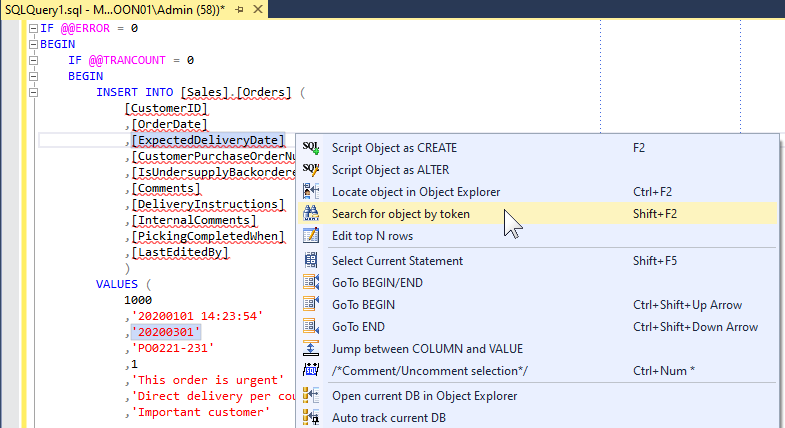
Task: Select GoTo BEGIN/END menu entry
Action: (x=538, y=283)
